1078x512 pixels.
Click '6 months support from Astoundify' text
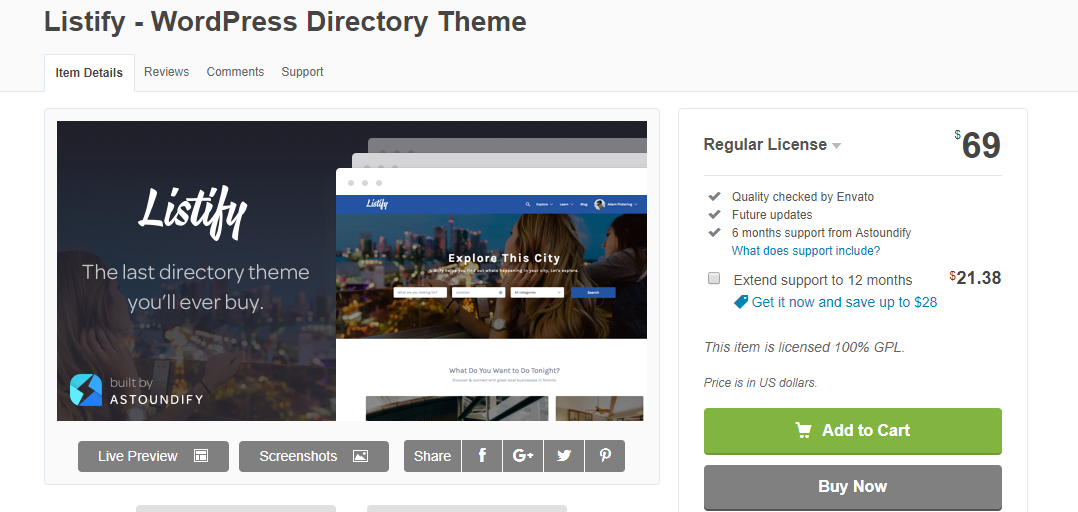(x=822, y=232)
